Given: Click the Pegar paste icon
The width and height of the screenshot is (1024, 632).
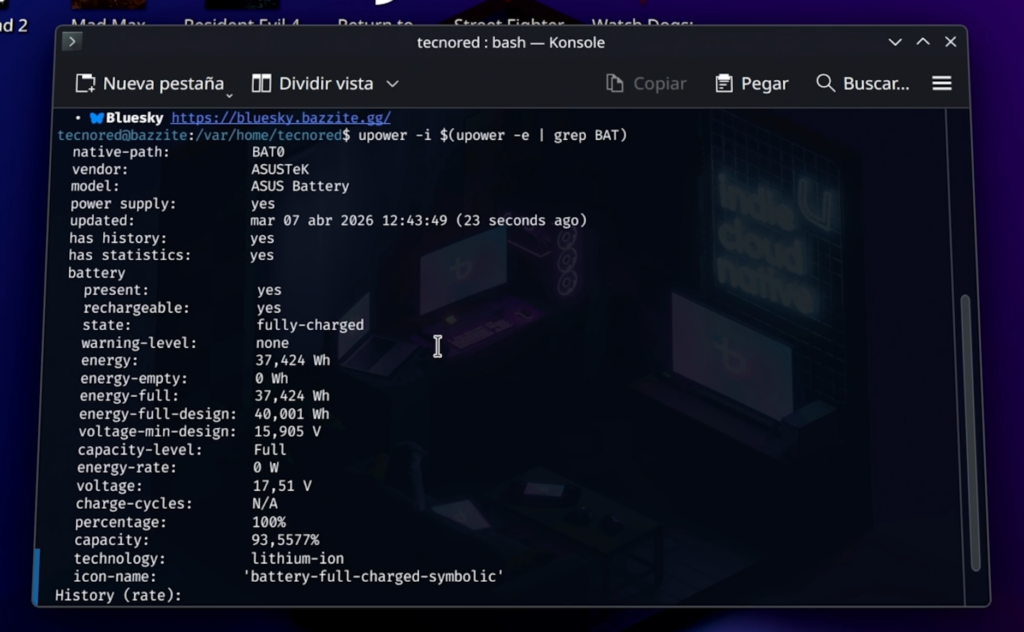Looking at the screenshot, I should 722,83.
